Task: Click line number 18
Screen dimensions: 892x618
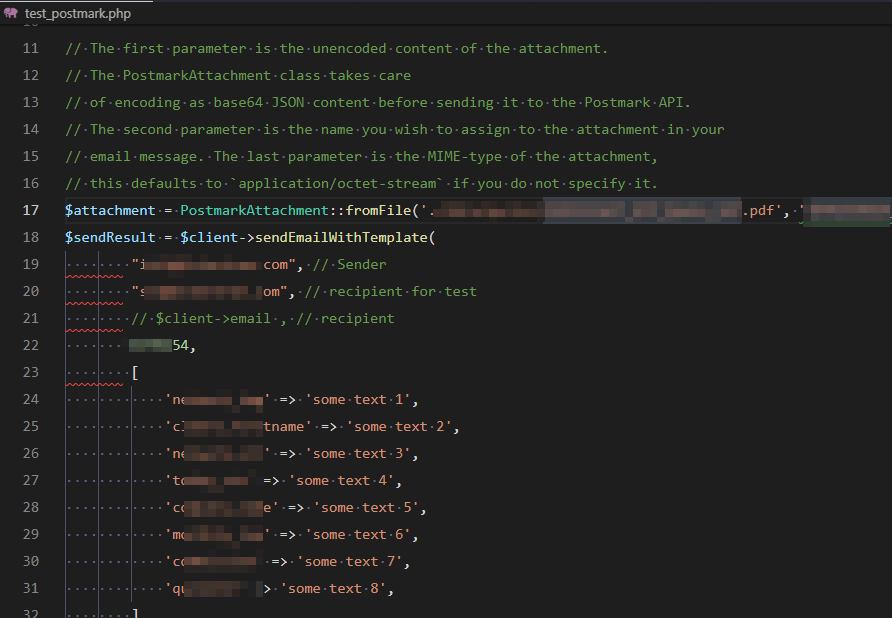Action: 31,237
